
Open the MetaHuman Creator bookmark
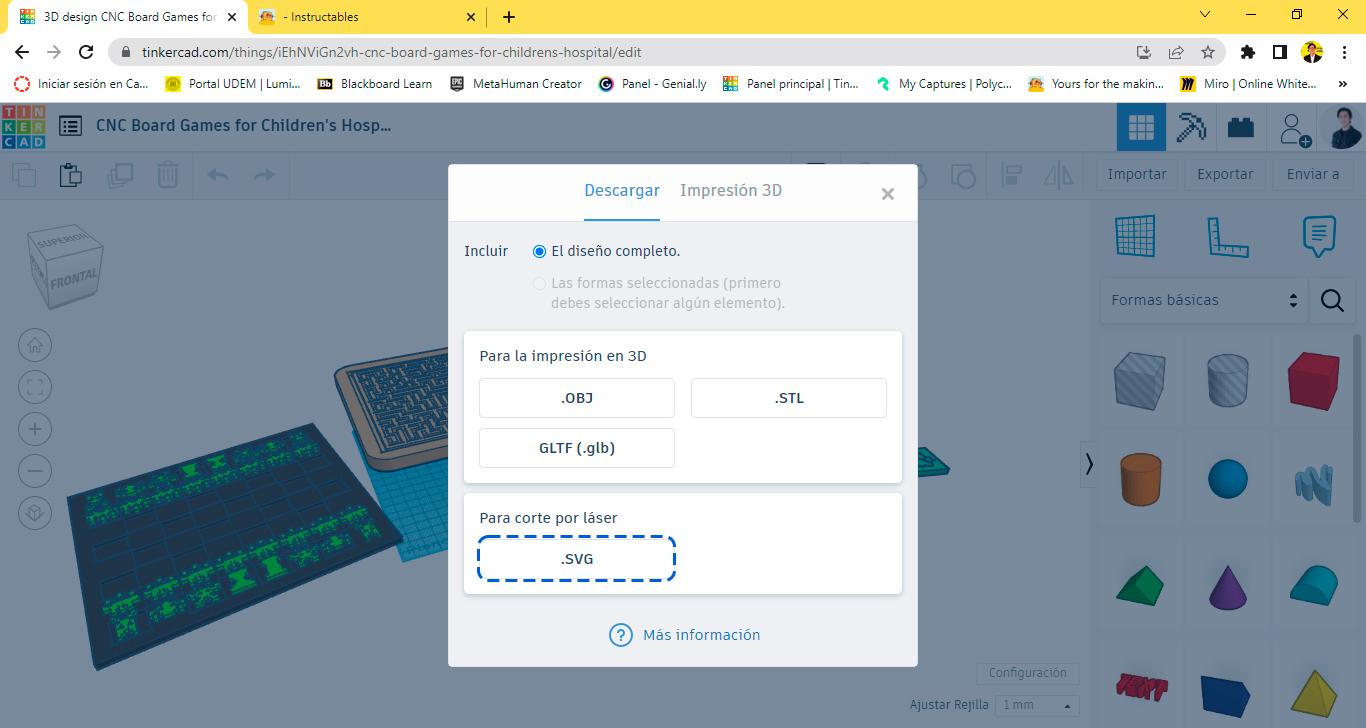(516, 84)
